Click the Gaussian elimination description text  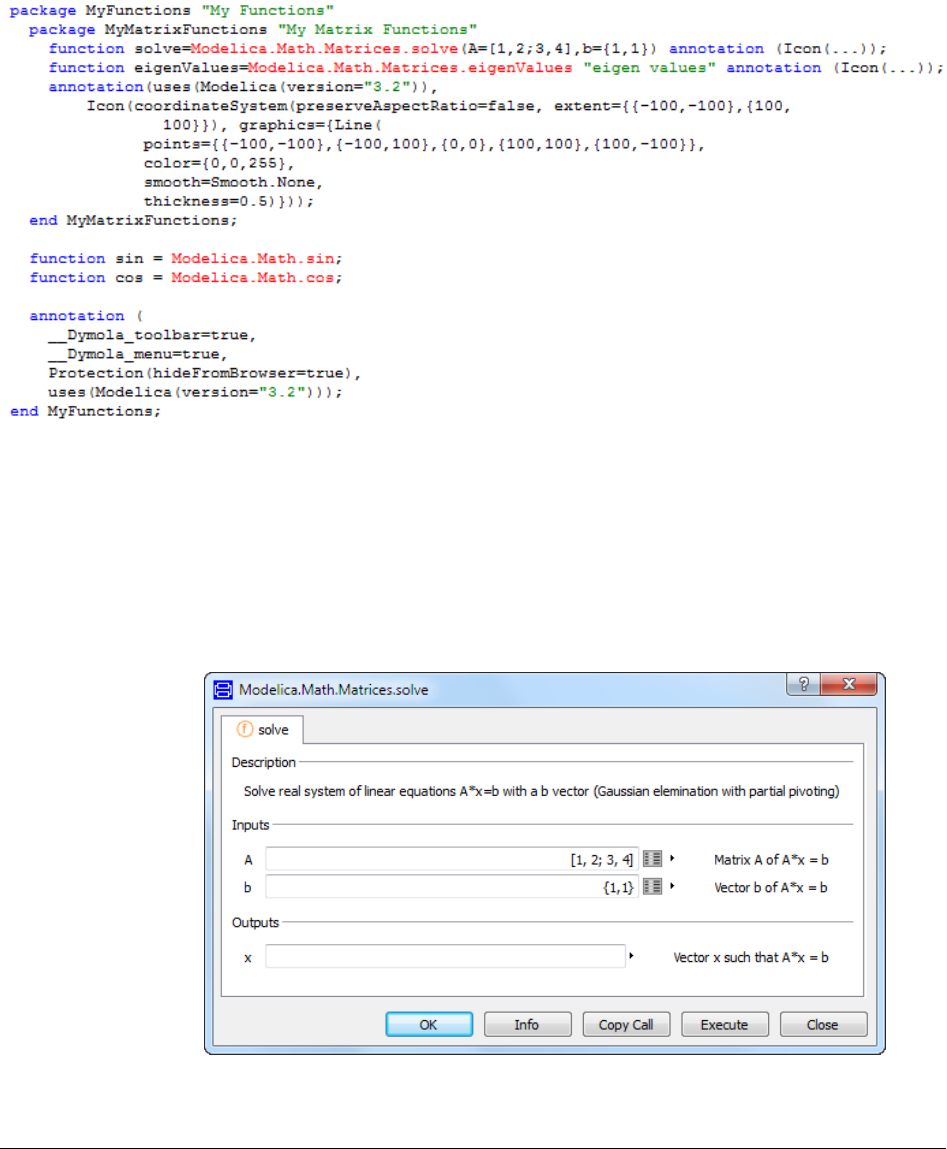(542, 791)
